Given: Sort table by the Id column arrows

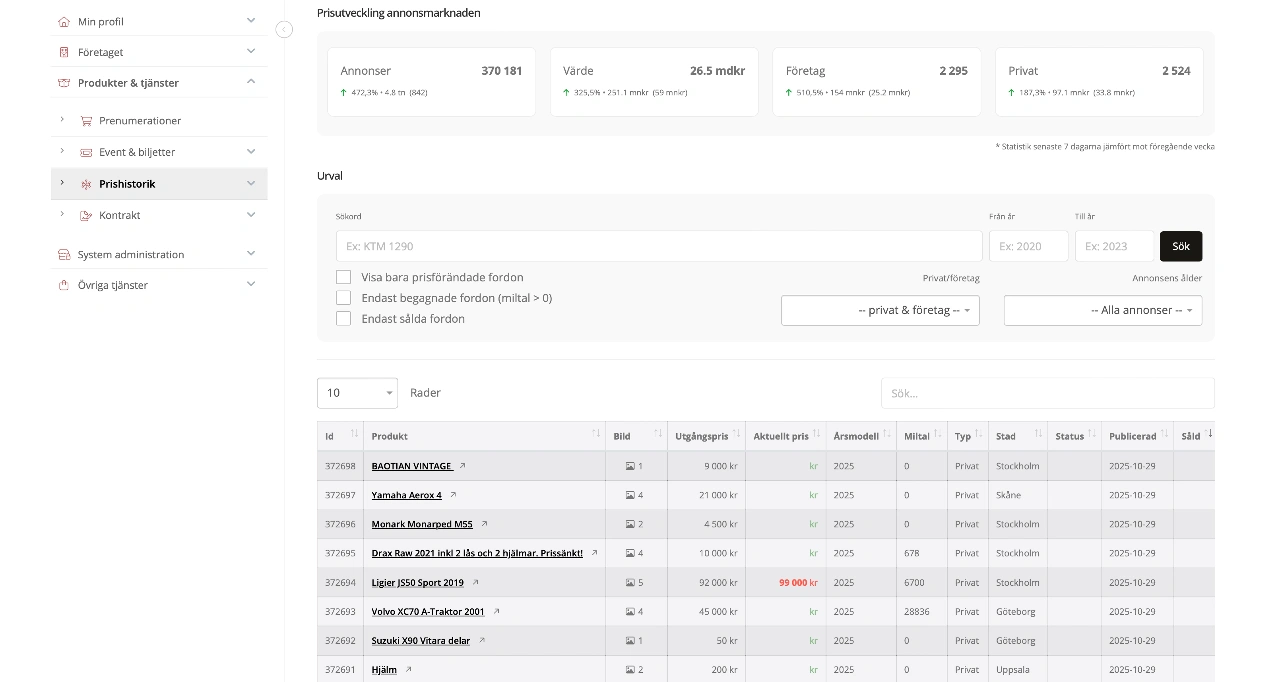Looking at the screenshot, I should 354,434.
